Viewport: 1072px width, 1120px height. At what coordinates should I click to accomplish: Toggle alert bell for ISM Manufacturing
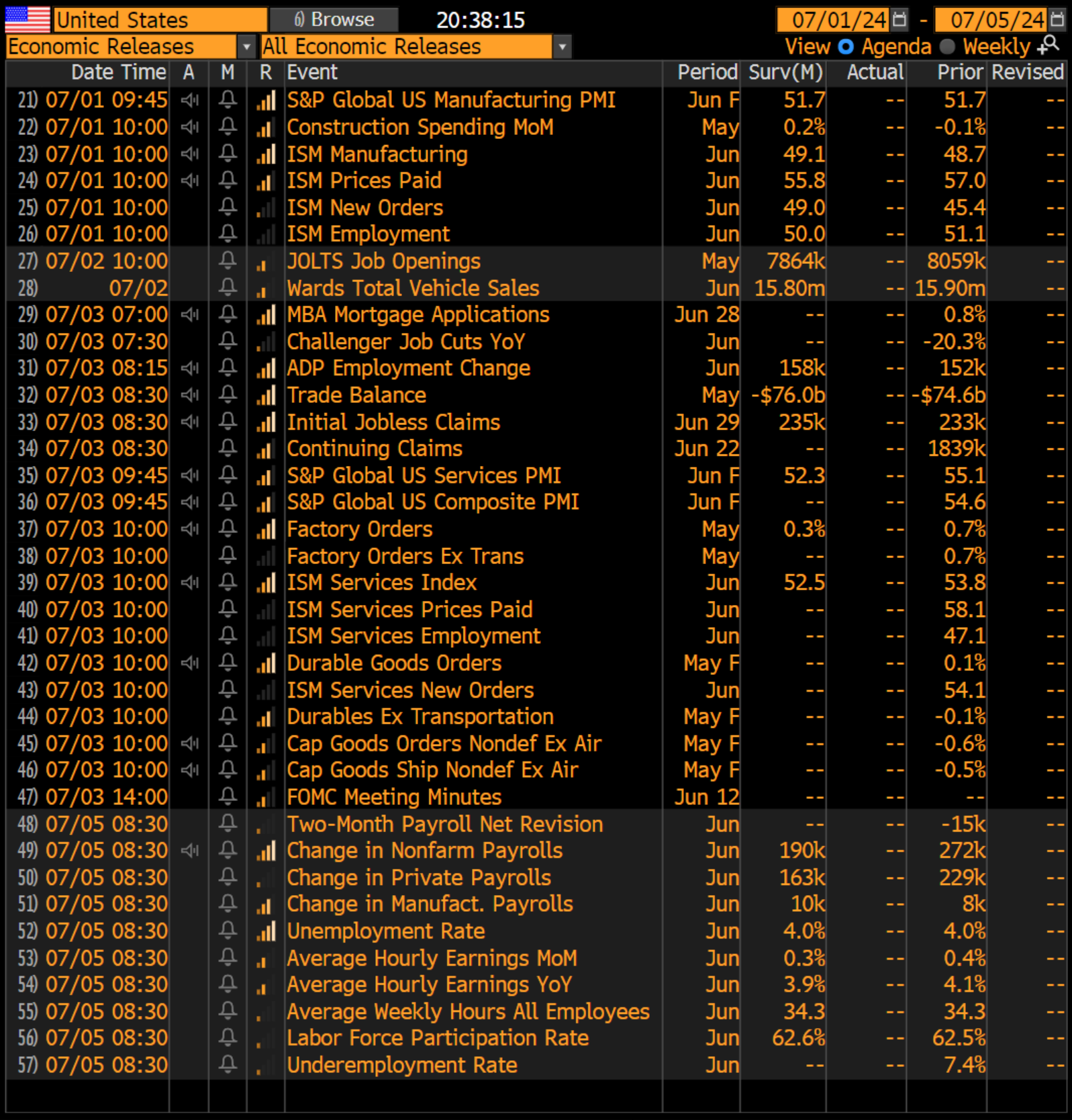(228, 154)
